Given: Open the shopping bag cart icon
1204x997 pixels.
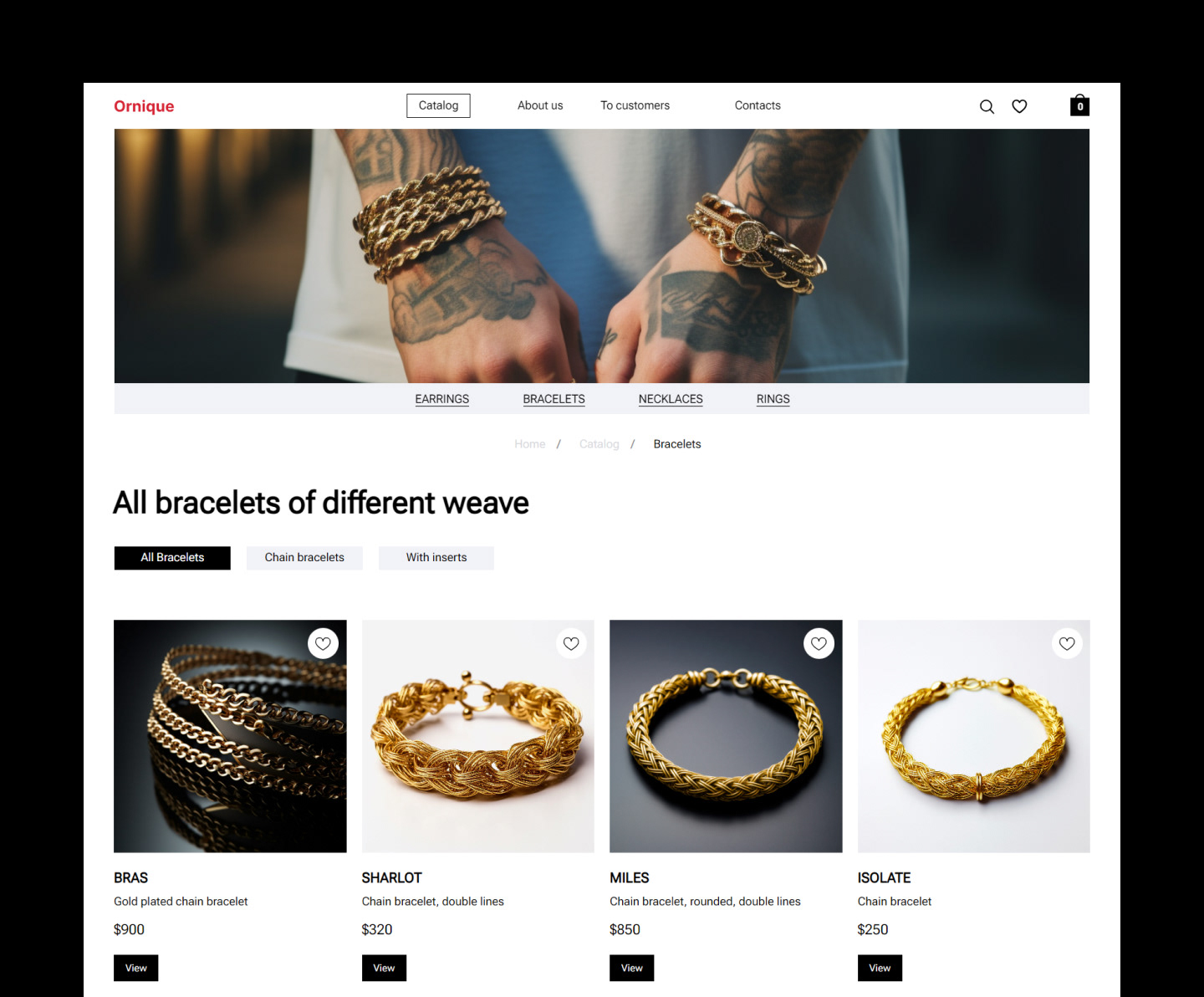Looking at the screenshot, I should pyautogui.click(x=1079, y=105).
